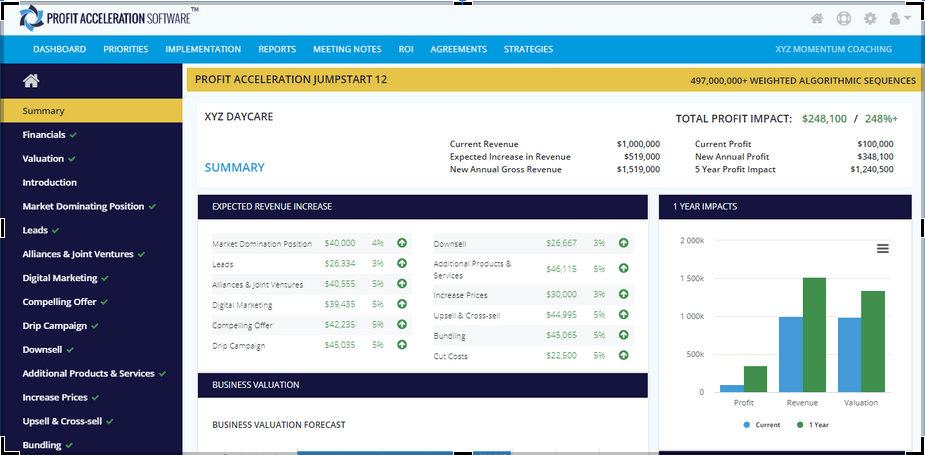Click the 1 Year Impacts panel header
The width and height of the screenshot is (925, 455).
coord(785,207)
